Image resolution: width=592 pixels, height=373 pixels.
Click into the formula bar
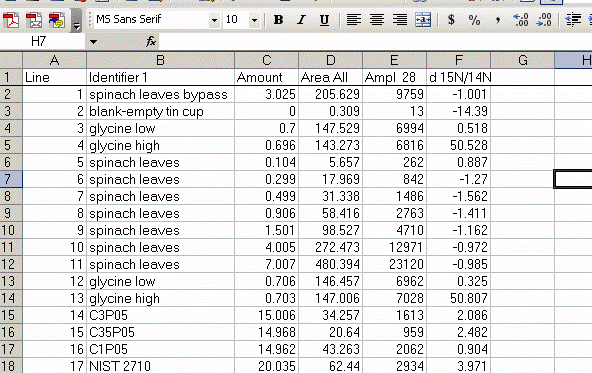(x=375, y=41)
